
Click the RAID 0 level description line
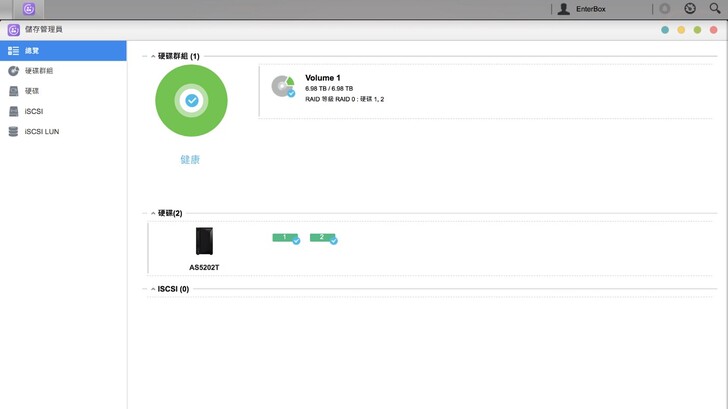click(344, 99)
